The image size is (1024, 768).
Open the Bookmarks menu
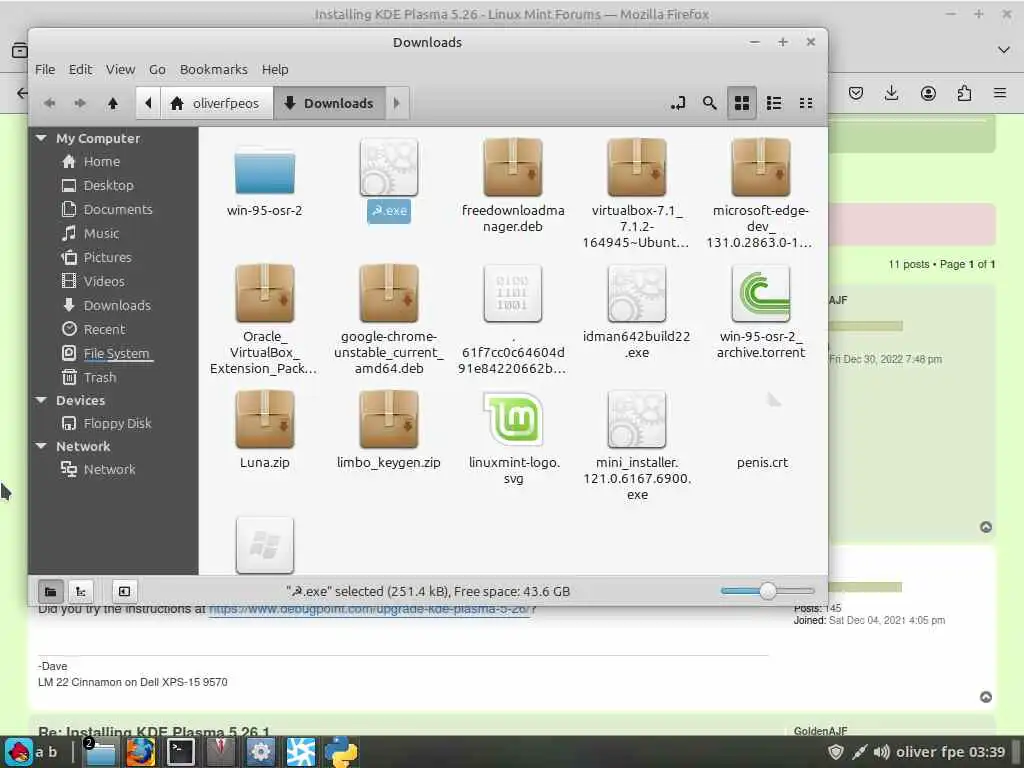pos(214,69)
